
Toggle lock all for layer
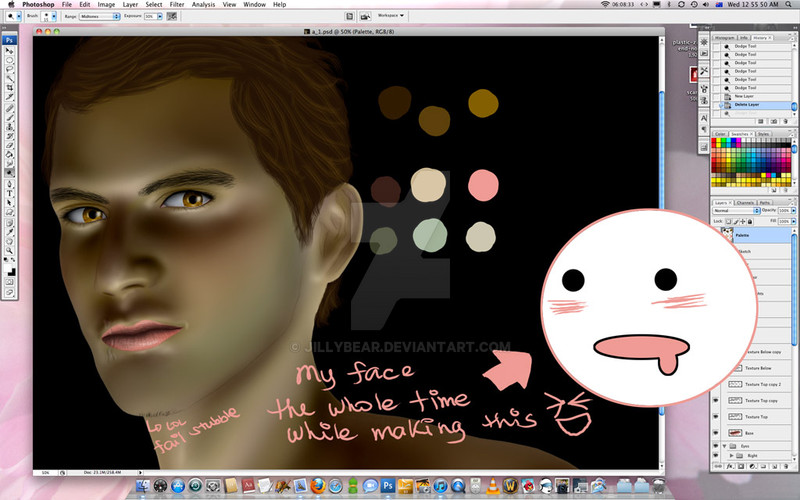pyautogui.click(x=750, y=221)
